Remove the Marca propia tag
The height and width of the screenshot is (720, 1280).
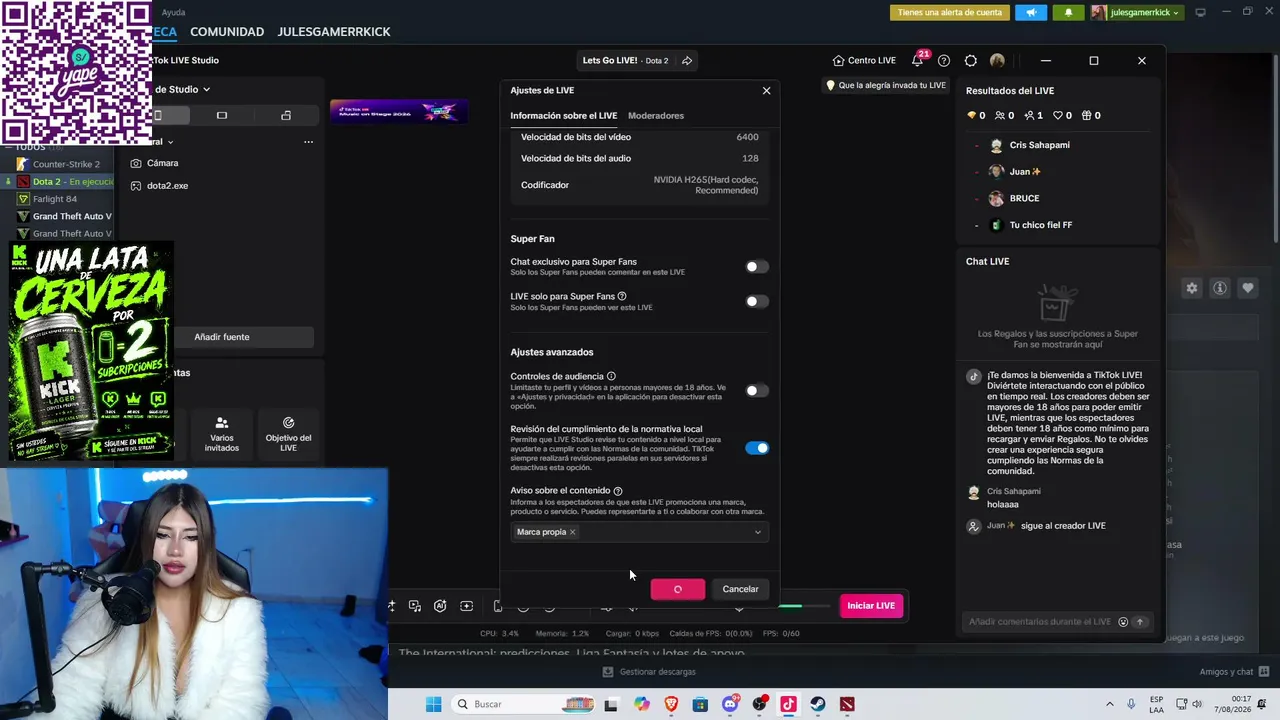(572, 532)
